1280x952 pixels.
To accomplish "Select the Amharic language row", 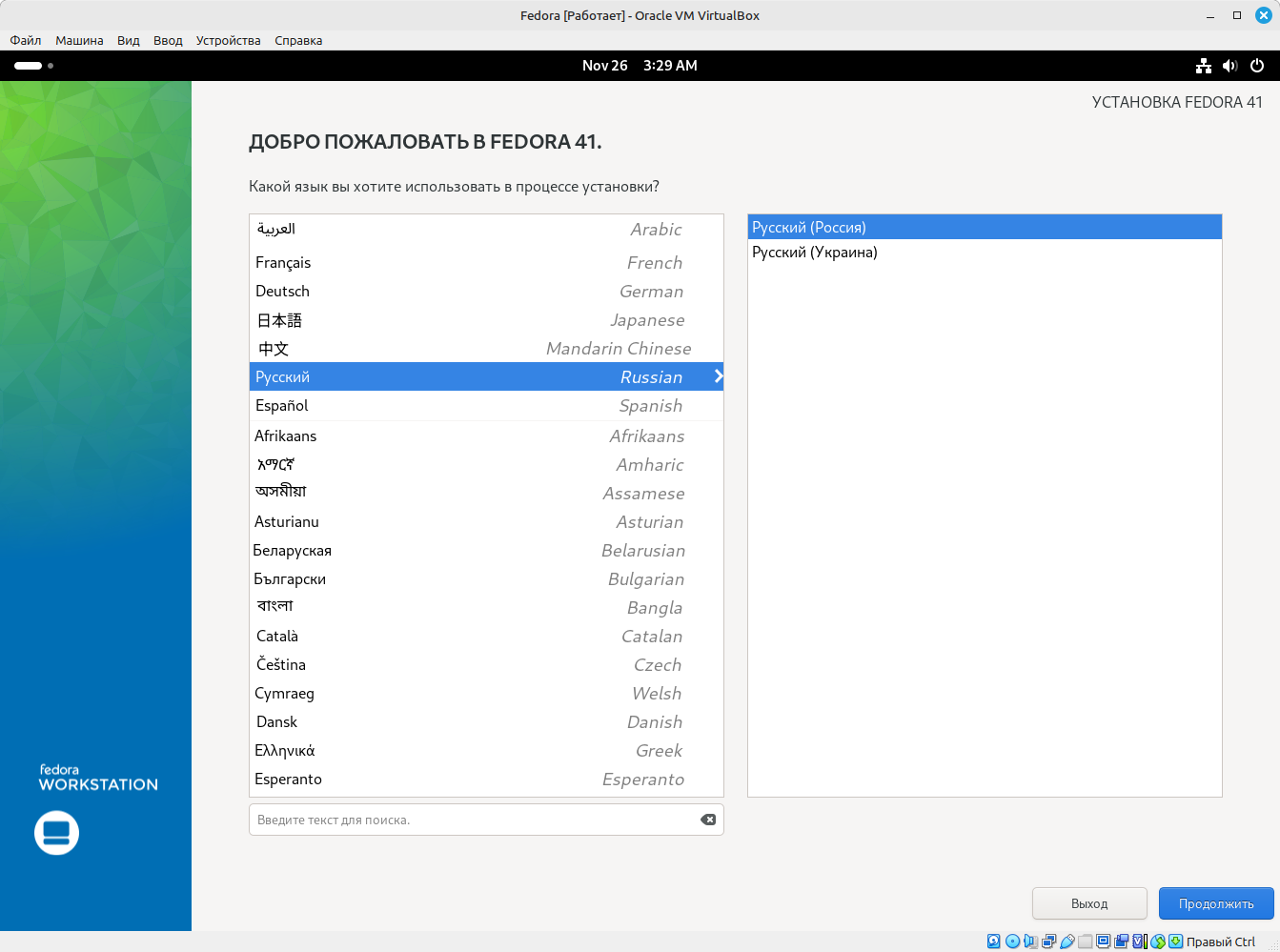I will coord(486,464).
